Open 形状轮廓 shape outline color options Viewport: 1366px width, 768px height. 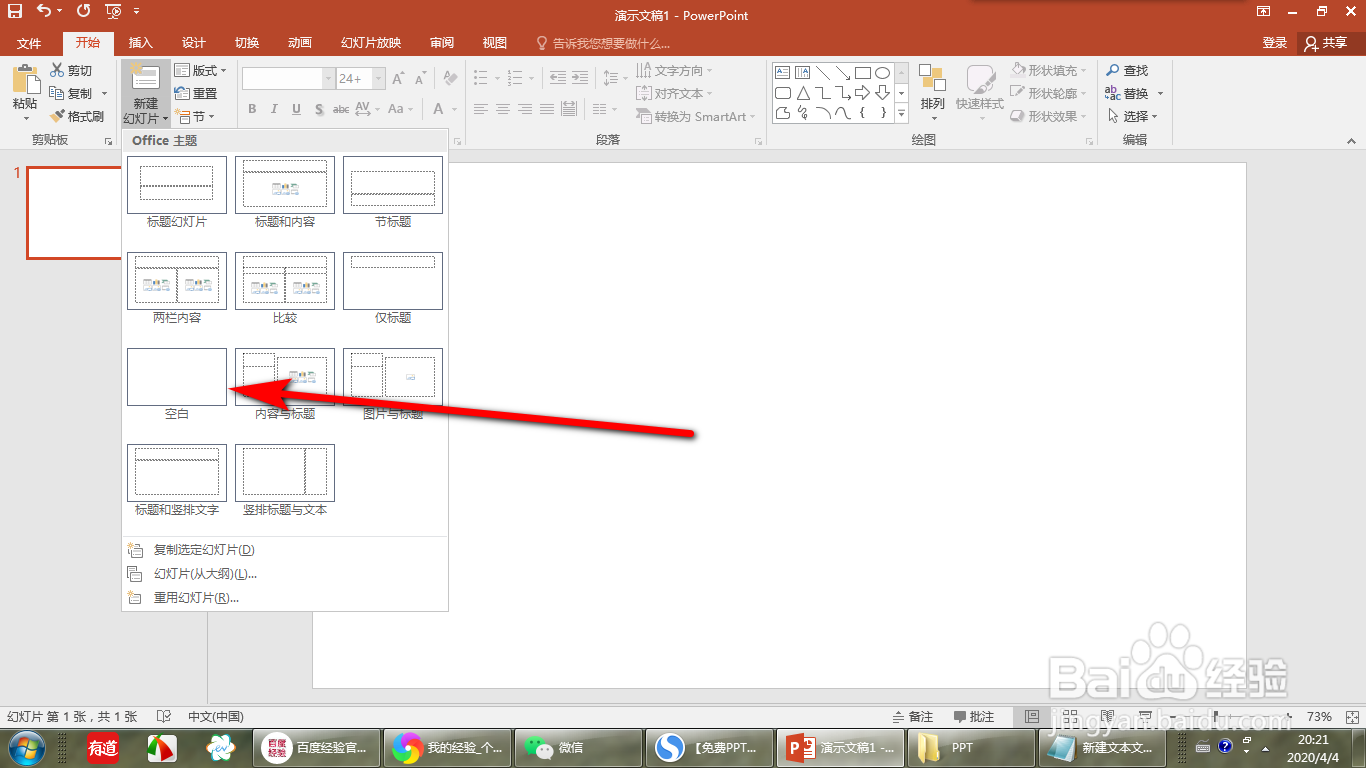click(x=1049, y=93)
